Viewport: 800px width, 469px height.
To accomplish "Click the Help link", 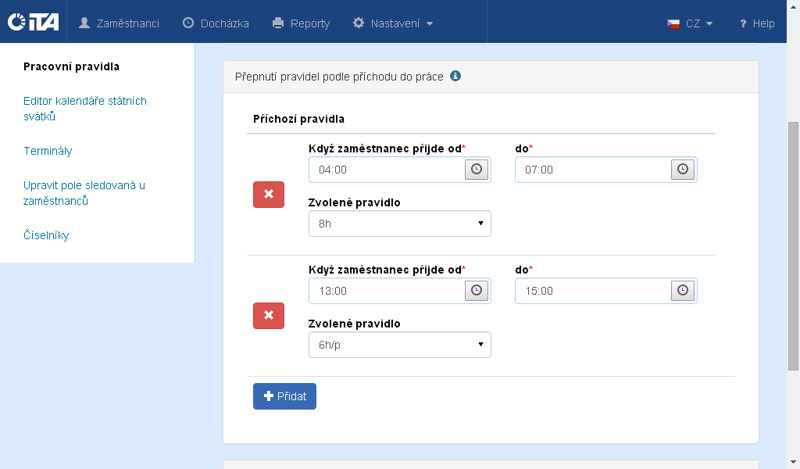I will pos(756,22).
